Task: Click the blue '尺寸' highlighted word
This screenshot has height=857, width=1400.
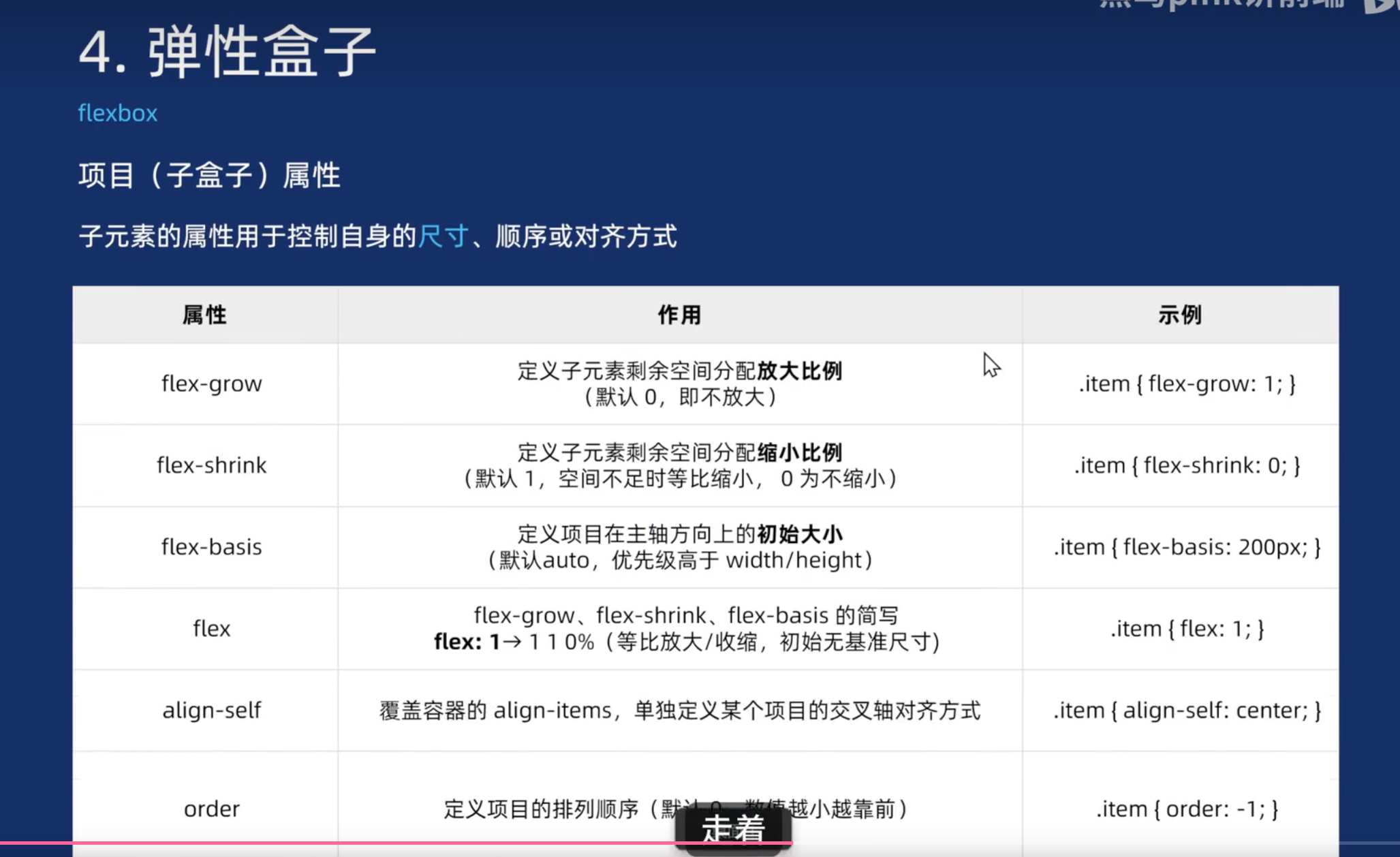Action: (x=443, y=236)
